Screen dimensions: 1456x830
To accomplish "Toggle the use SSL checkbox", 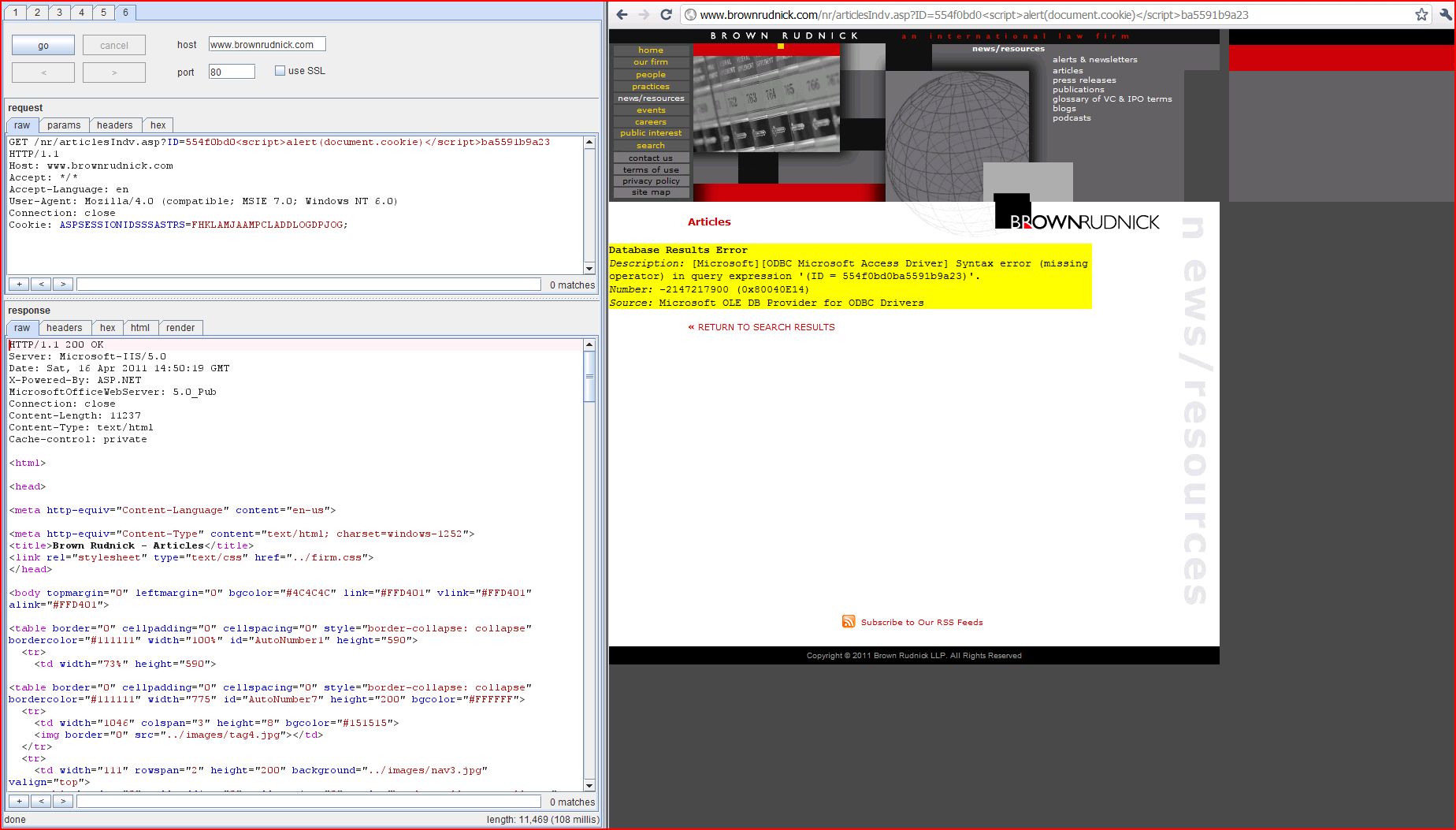I will [x=280, y=70].
